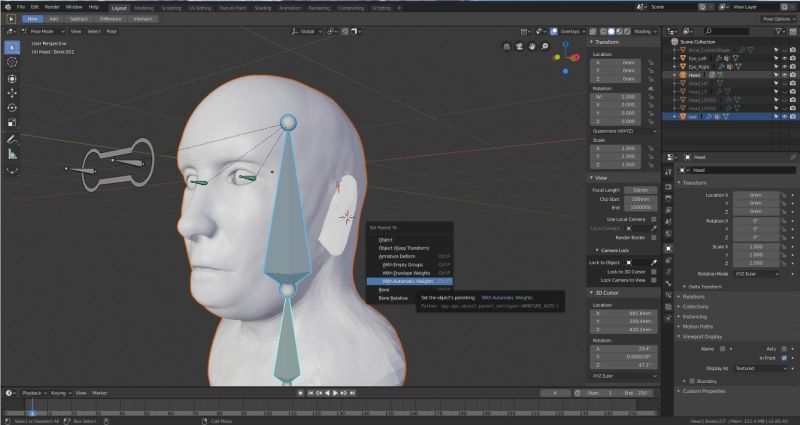The image size is (800, 425).
Task: Click the Difference selection mode button
Action: 111,19
